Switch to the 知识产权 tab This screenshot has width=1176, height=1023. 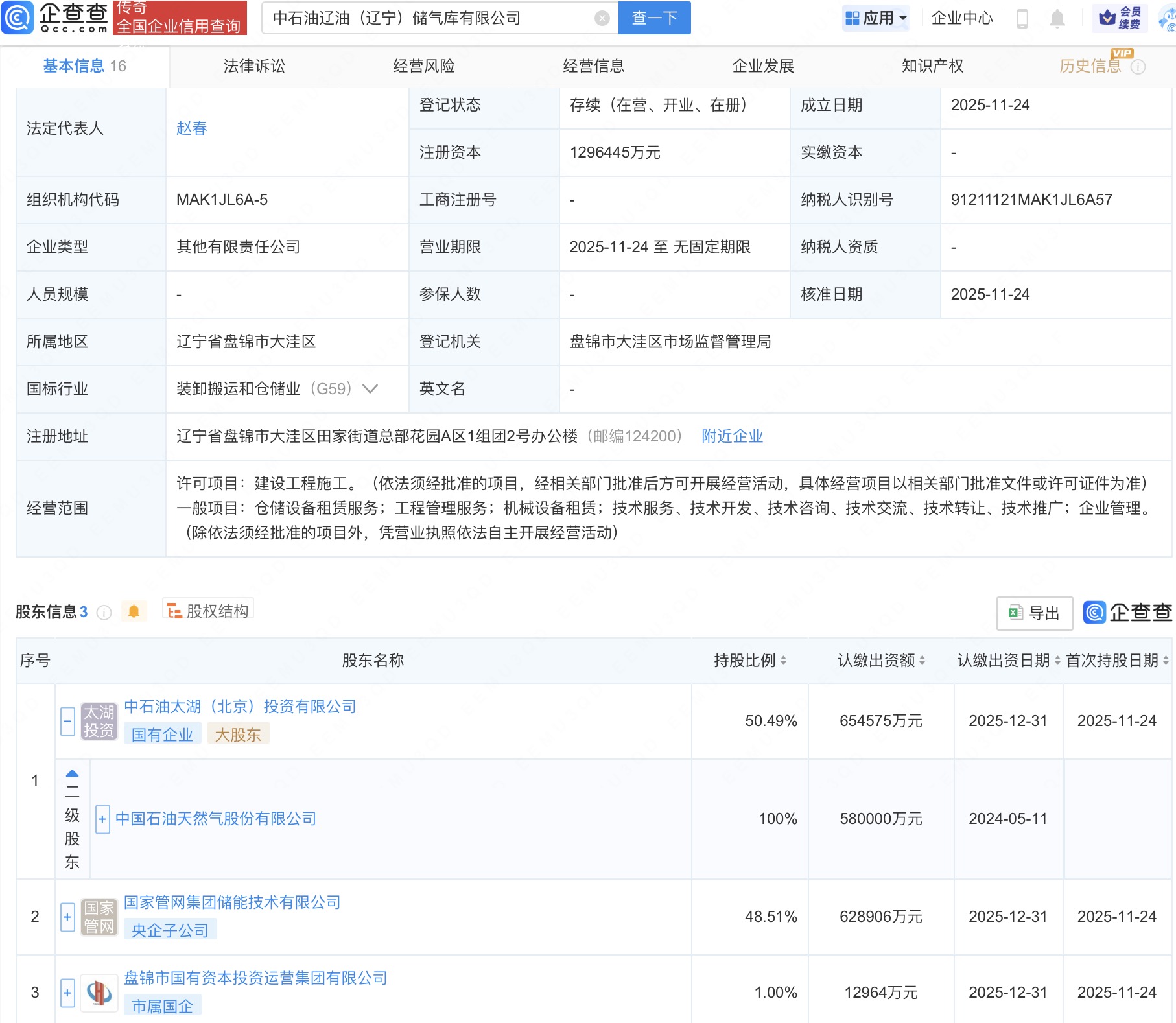click(x=932, y=66)
